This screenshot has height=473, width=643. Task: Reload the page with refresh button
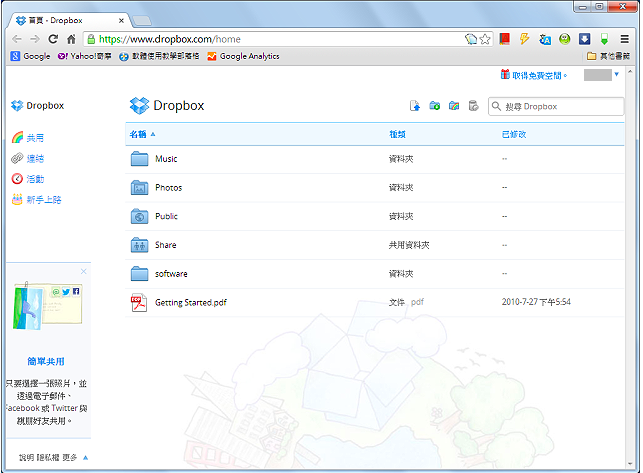53,39
